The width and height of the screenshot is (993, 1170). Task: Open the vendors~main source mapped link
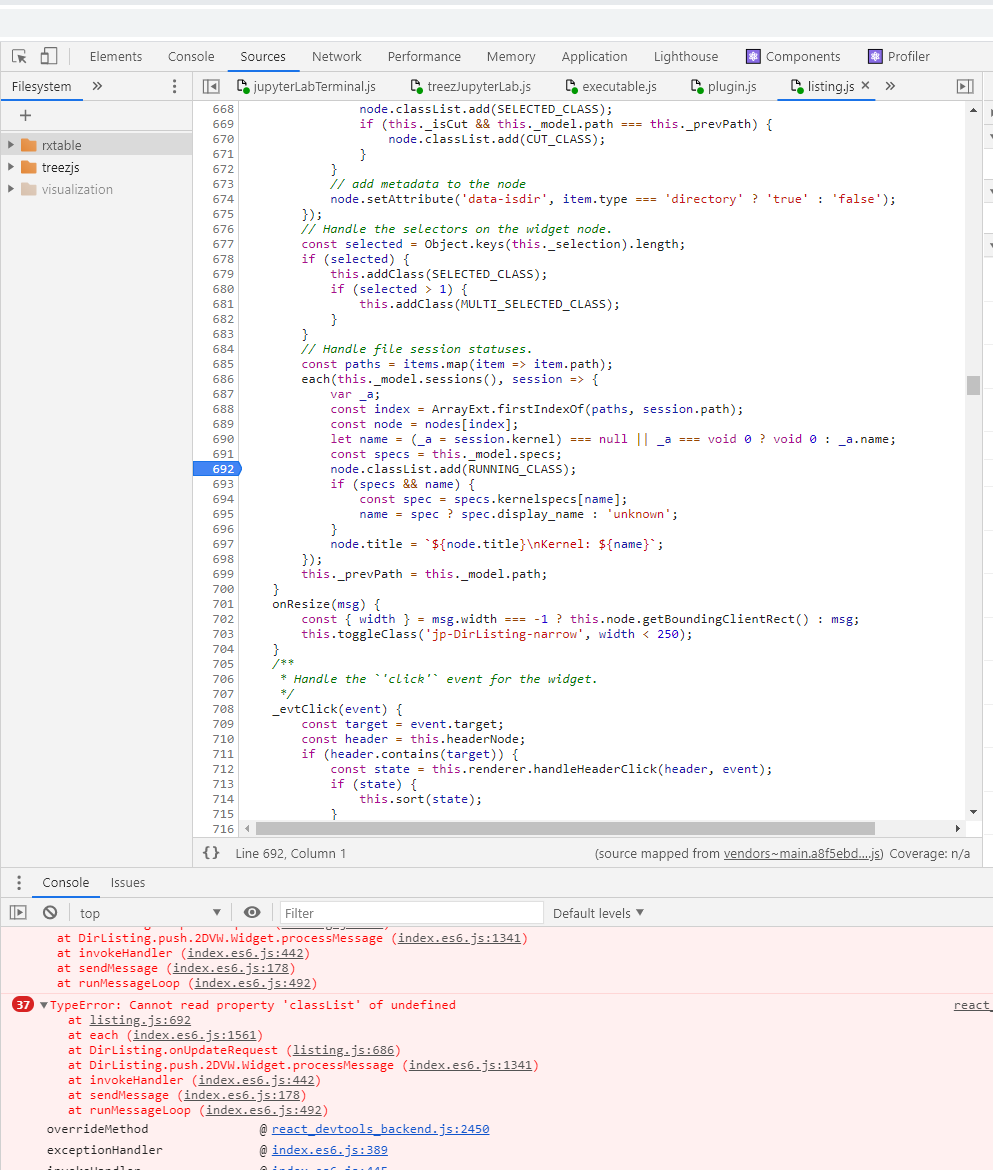click(804, 854)
